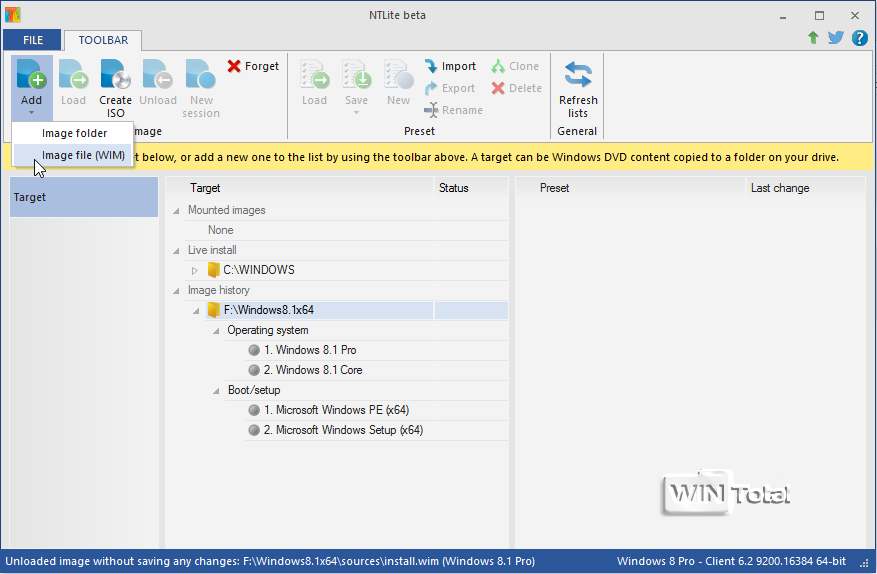Select 1. Microsoft Windows PE (x64)

[337, 410]
